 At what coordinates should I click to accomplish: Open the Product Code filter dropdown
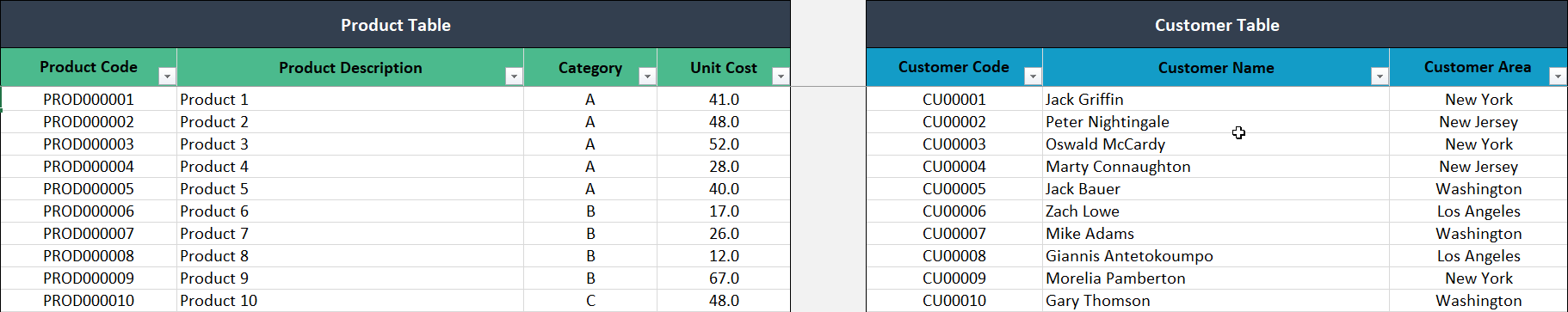(x=167, y=76)
